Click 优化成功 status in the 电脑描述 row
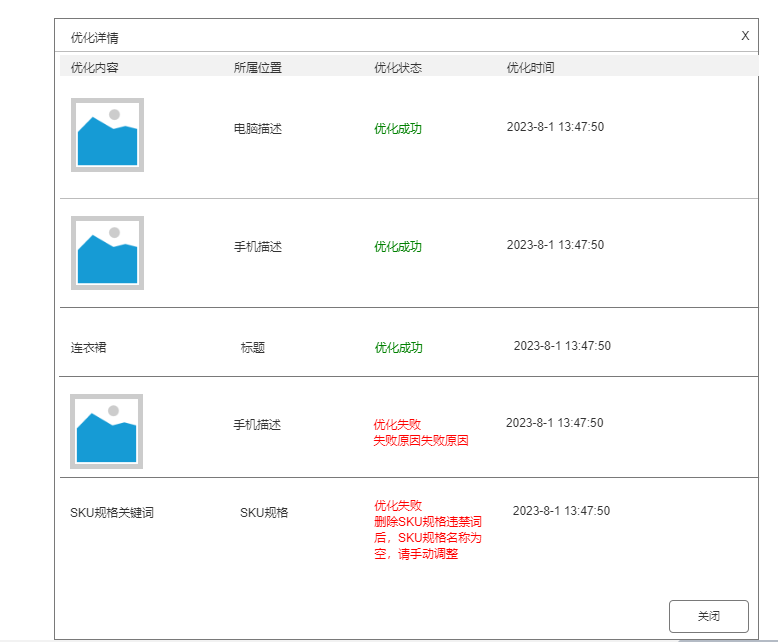 pyautogui.click(x=398, y=129)
